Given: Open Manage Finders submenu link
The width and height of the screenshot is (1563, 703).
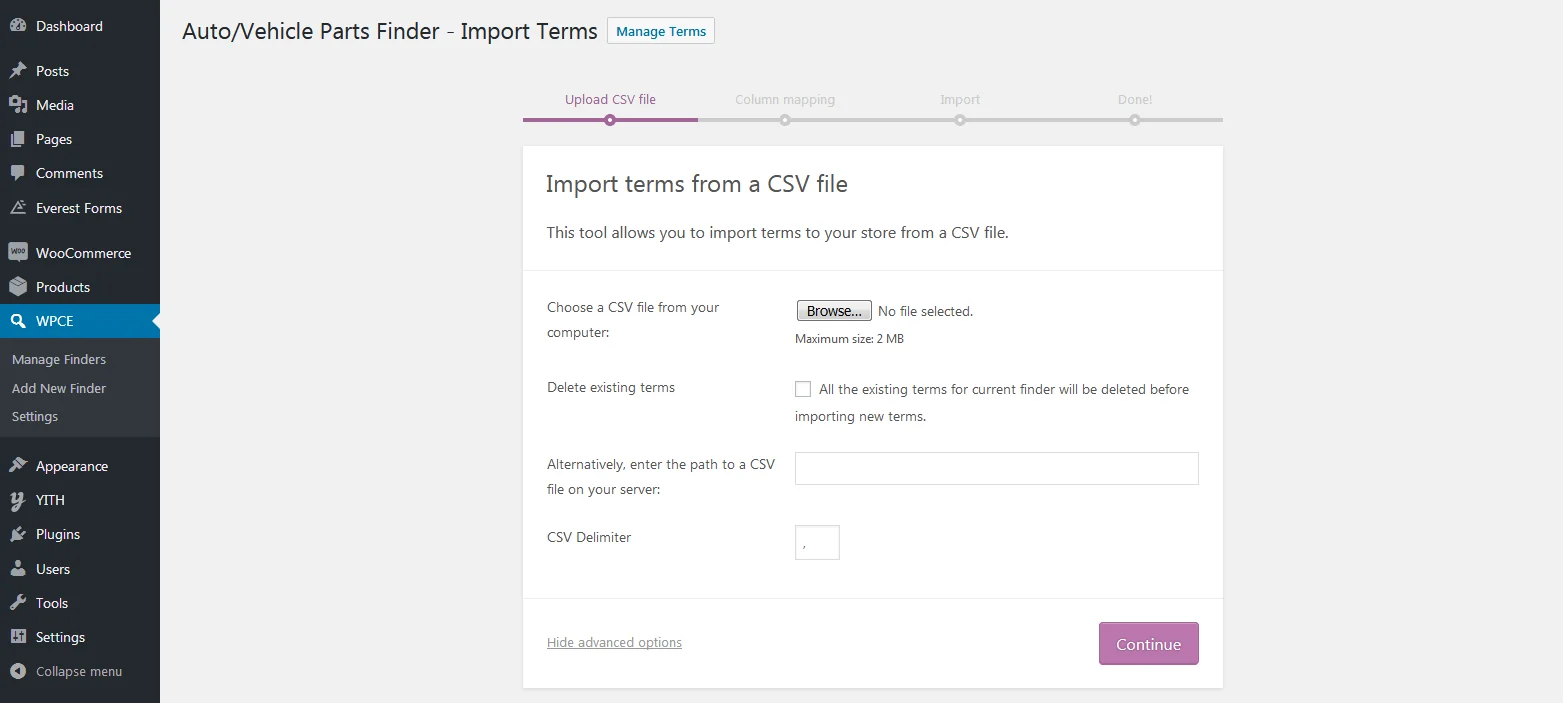Looking at the screenshot, I should coord(59,359).
